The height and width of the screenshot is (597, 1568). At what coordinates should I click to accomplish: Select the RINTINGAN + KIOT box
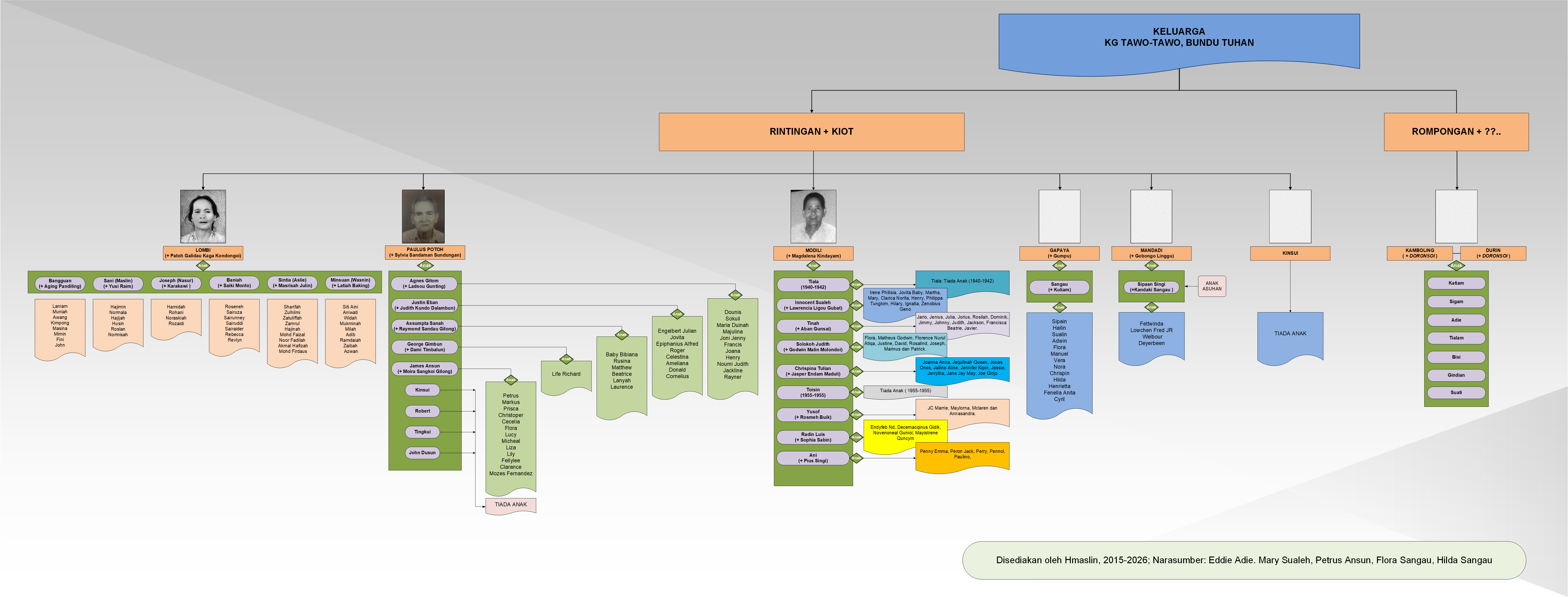tap(811, 132)
